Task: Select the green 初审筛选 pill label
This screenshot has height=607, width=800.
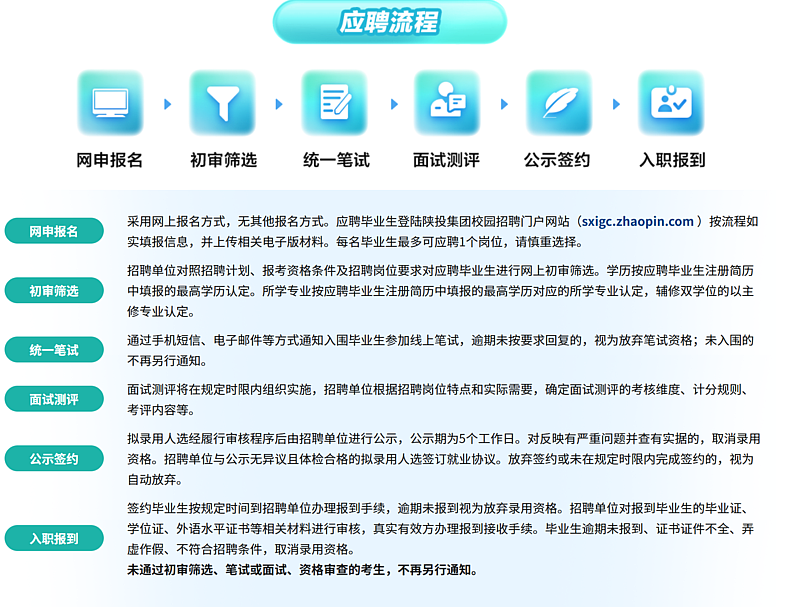Action: [54, 291]
